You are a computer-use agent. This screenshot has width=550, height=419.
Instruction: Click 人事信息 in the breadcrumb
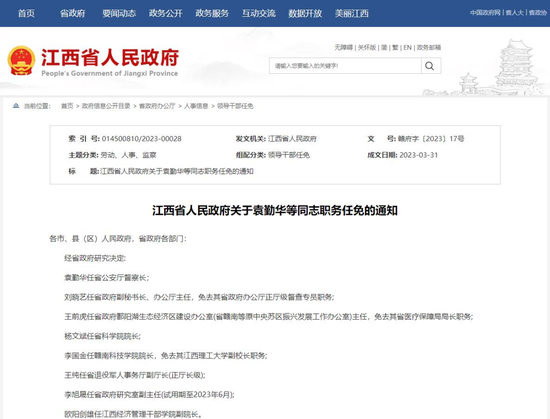pos(196,106)
